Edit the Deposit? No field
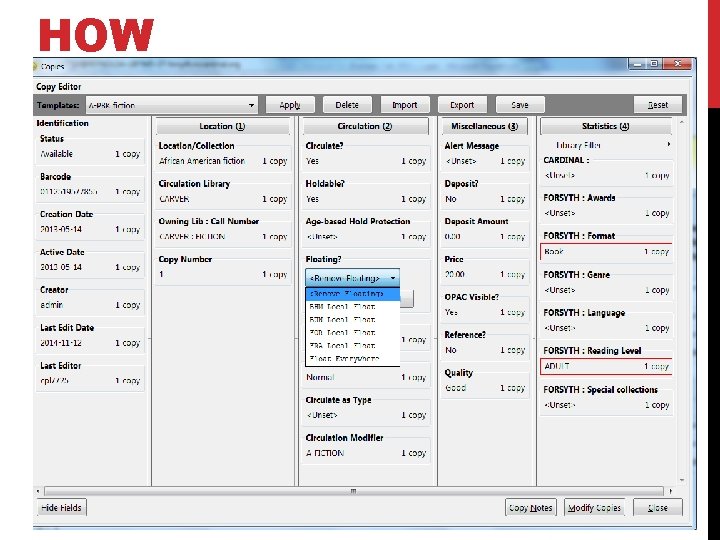 point(485,199)
